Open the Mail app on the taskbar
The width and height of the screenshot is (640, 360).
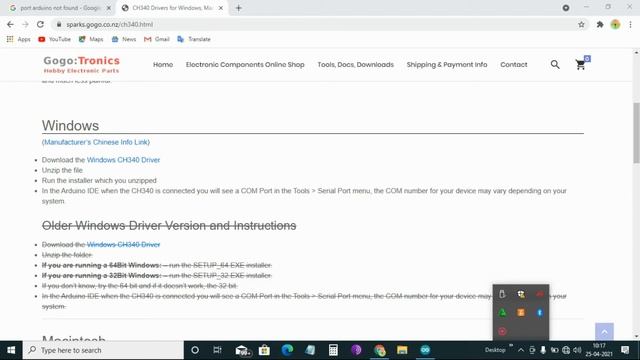(x=242, y=350)
